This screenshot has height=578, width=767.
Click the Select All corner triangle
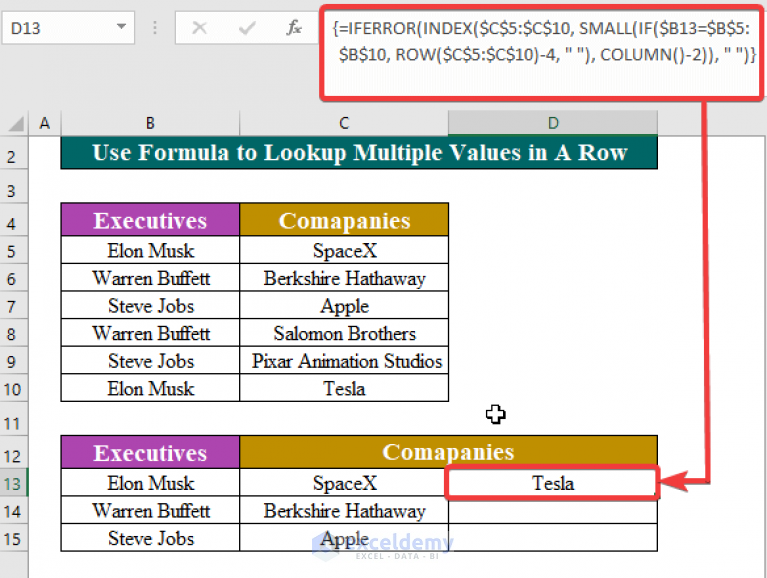click(17, 123)
